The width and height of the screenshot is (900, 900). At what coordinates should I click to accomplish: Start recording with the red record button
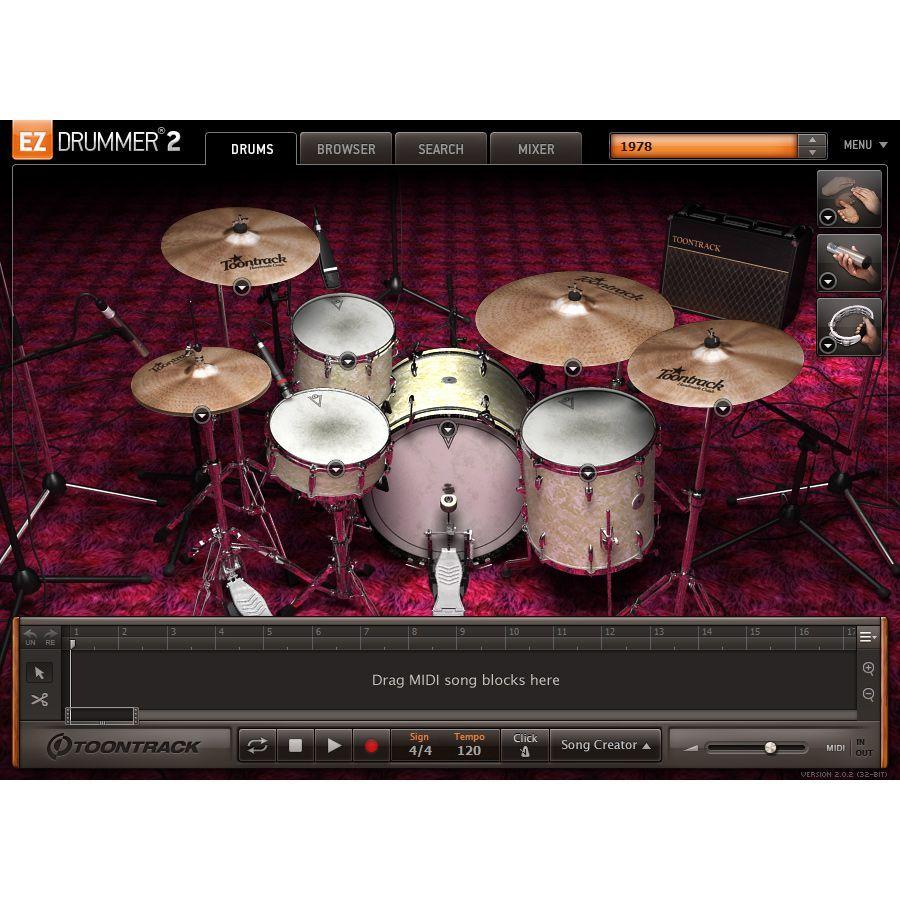pyautogui.click(x=371, y=746)
